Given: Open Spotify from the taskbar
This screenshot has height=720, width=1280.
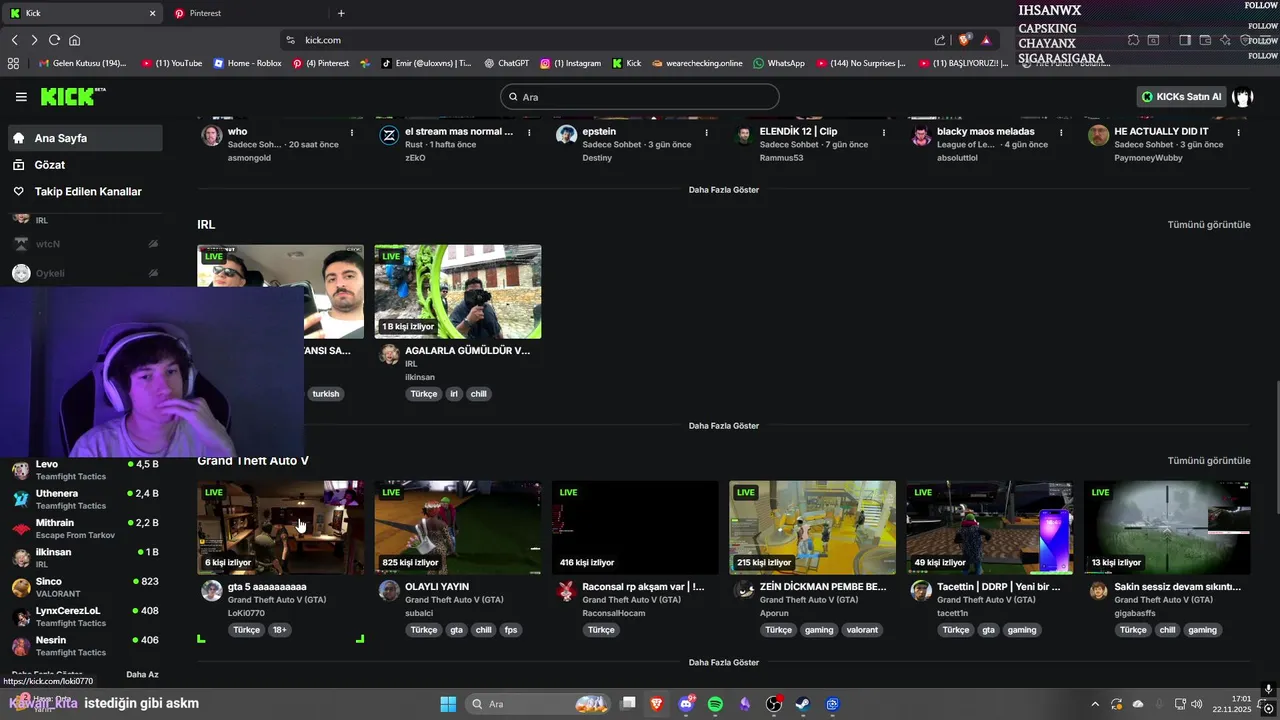Looking at the screenshot, I should click(715, 704).
